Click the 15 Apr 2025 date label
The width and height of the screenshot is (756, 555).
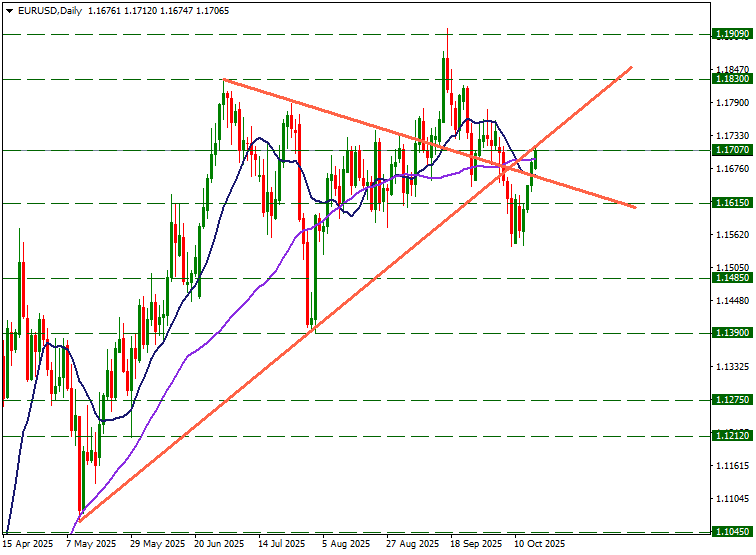pos(28,545)
